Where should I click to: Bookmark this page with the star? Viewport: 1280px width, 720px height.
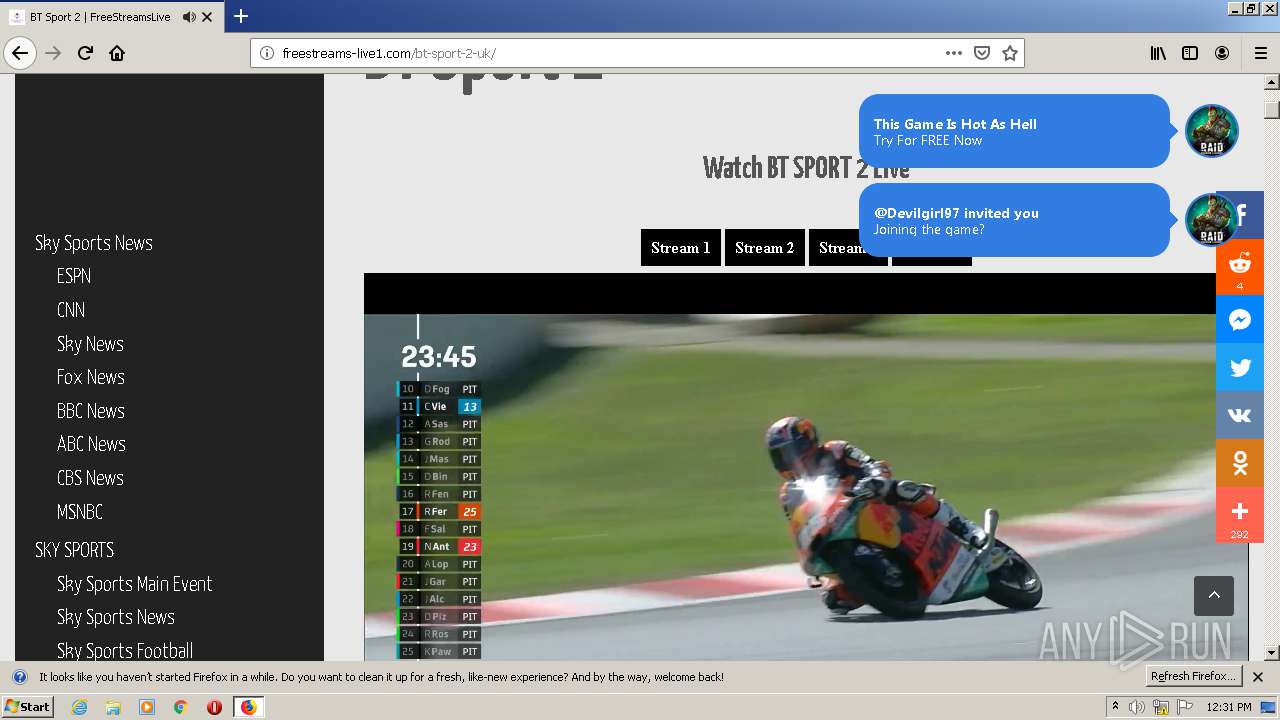point(1010,53)
